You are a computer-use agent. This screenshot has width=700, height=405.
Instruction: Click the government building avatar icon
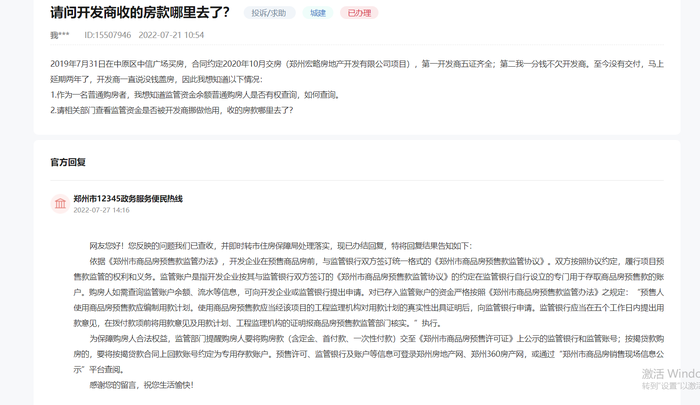[60, 204]
